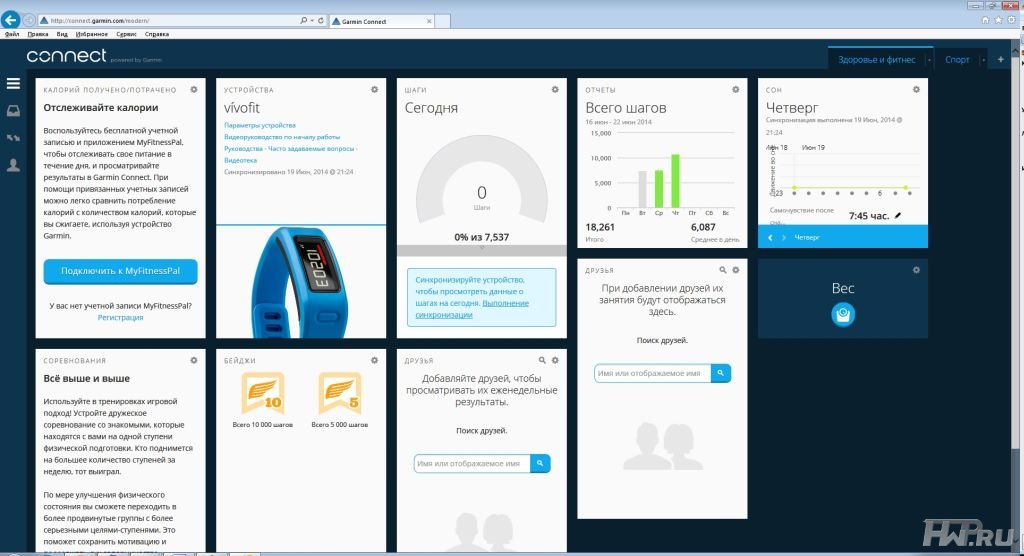This screenshot has width=1024, height=556.
Task: Open the Сервис menu
Action: tap(126, 34)
